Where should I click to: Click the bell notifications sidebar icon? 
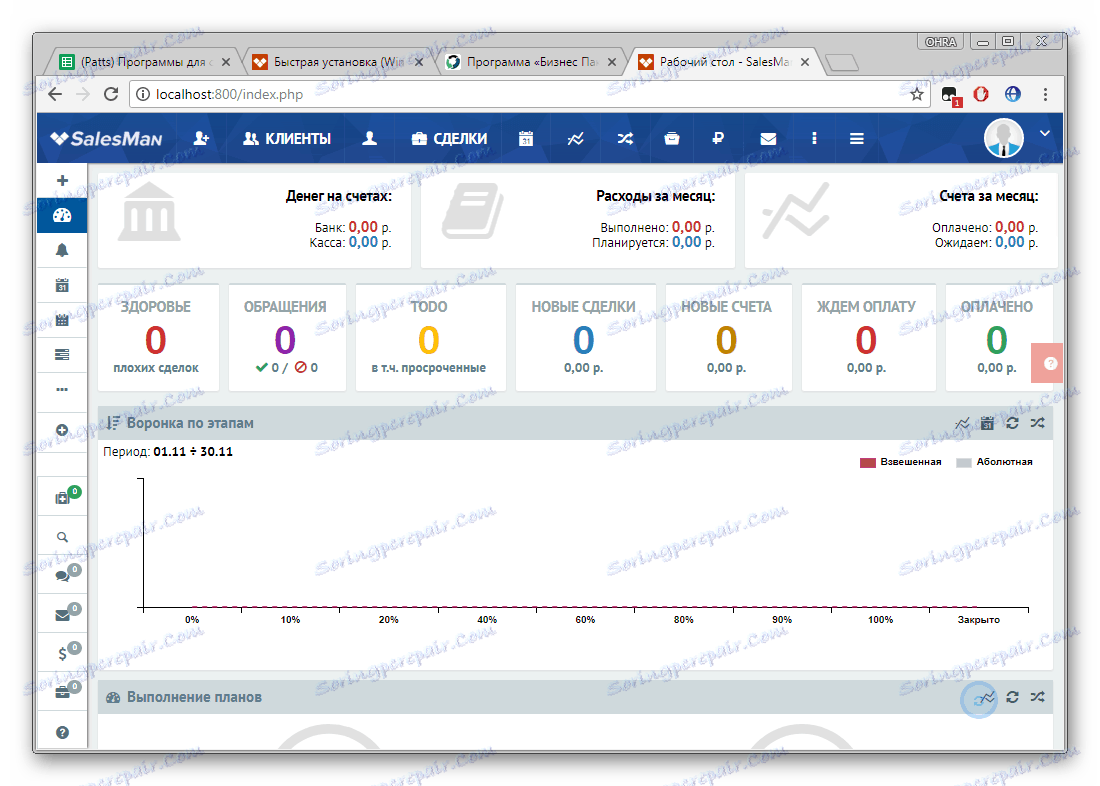pos(62,251)
